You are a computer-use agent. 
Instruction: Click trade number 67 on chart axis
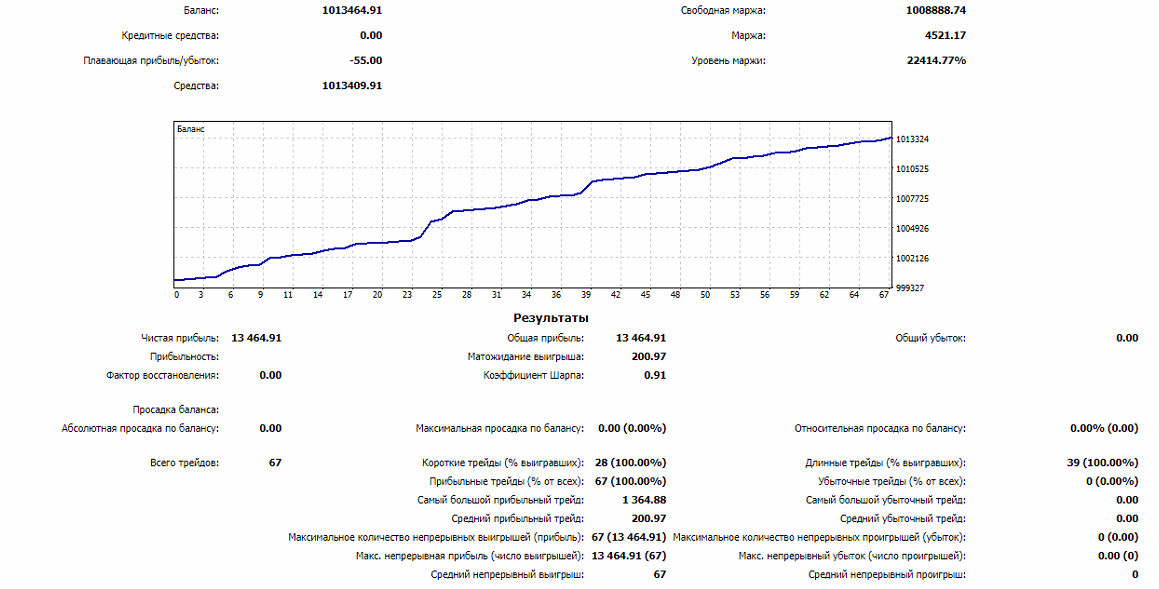(884, 294)
